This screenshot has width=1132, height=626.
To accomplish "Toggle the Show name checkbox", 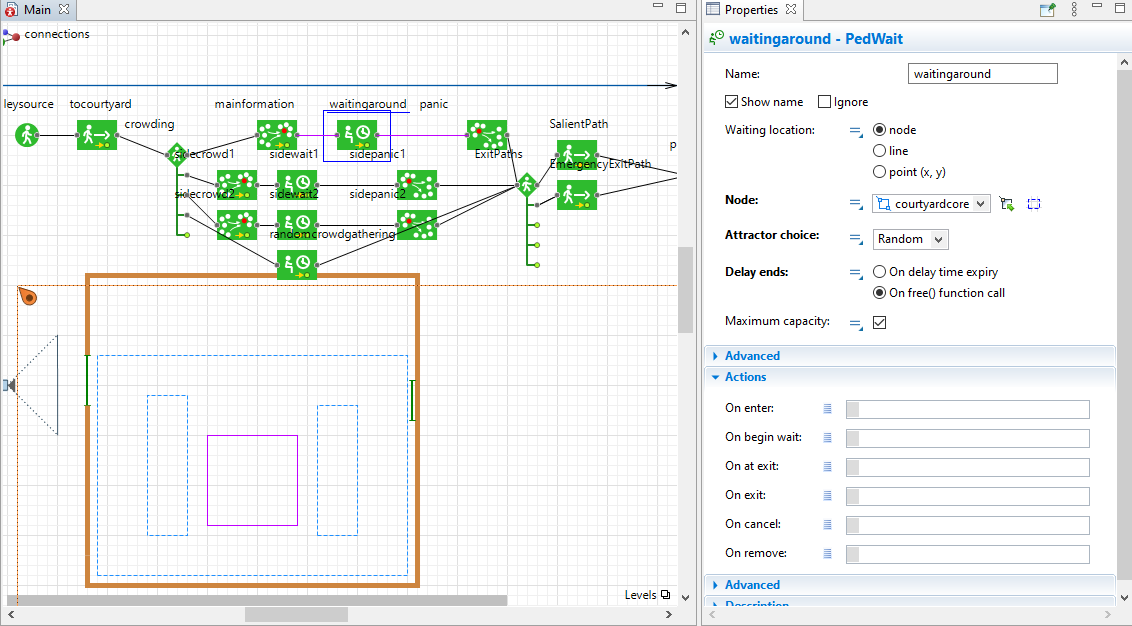I will coord(731,102).
